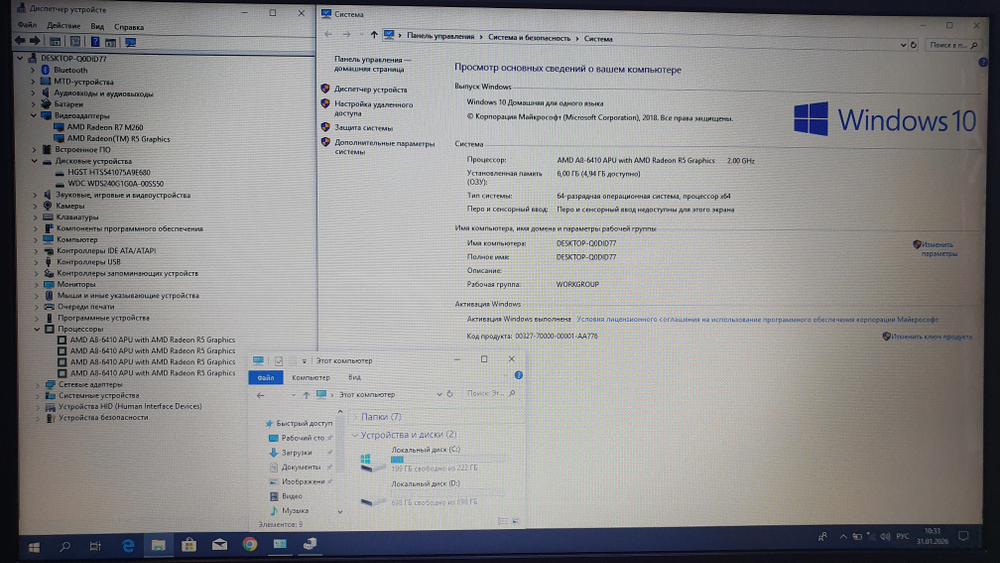
Task: Click the Properties icon in Device Manager toolbar
Action: pyautogui.click(x=75, y=41)
